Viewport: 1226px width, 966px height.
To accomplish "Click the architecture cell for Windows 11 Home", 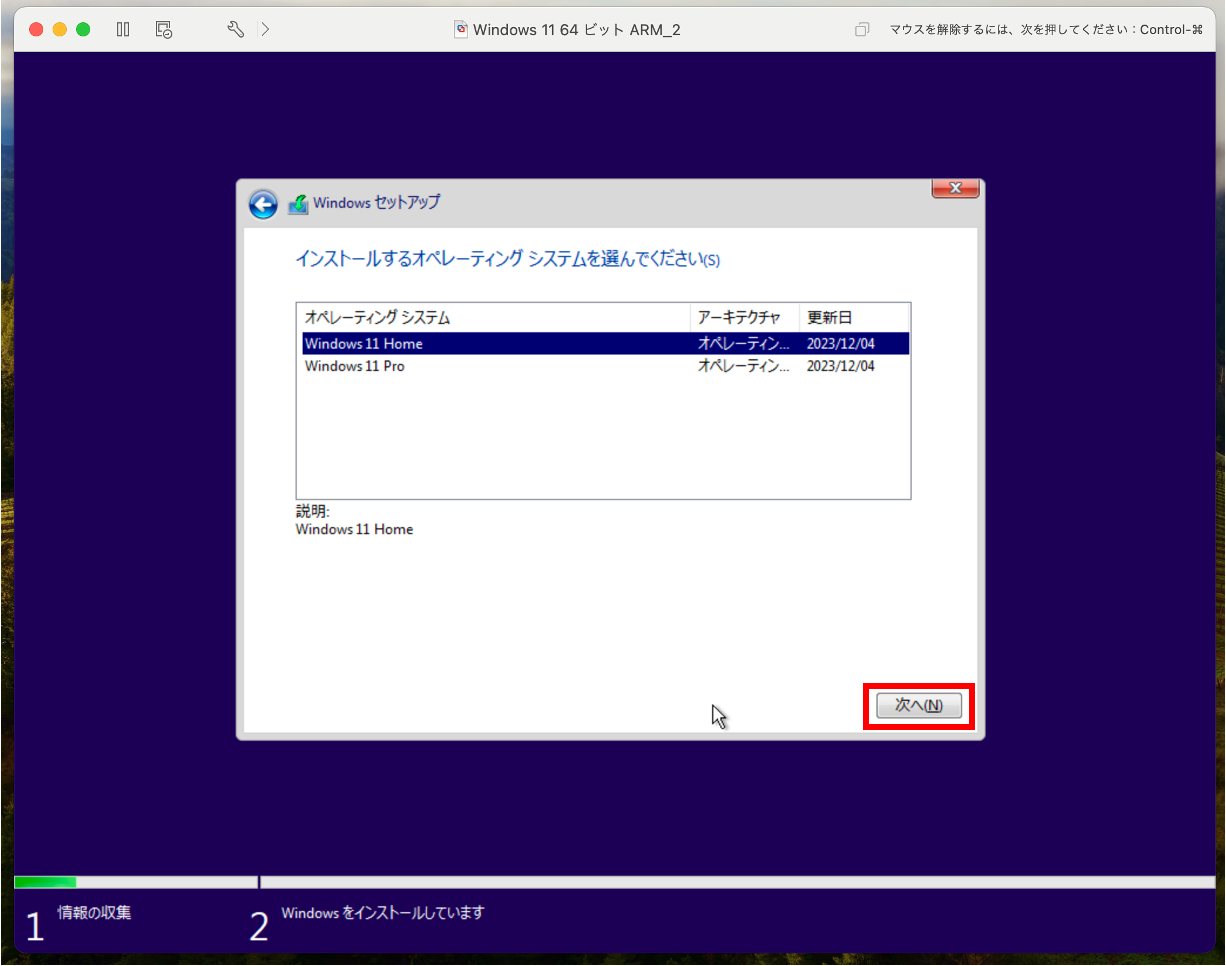I will [x=744, y=343].
